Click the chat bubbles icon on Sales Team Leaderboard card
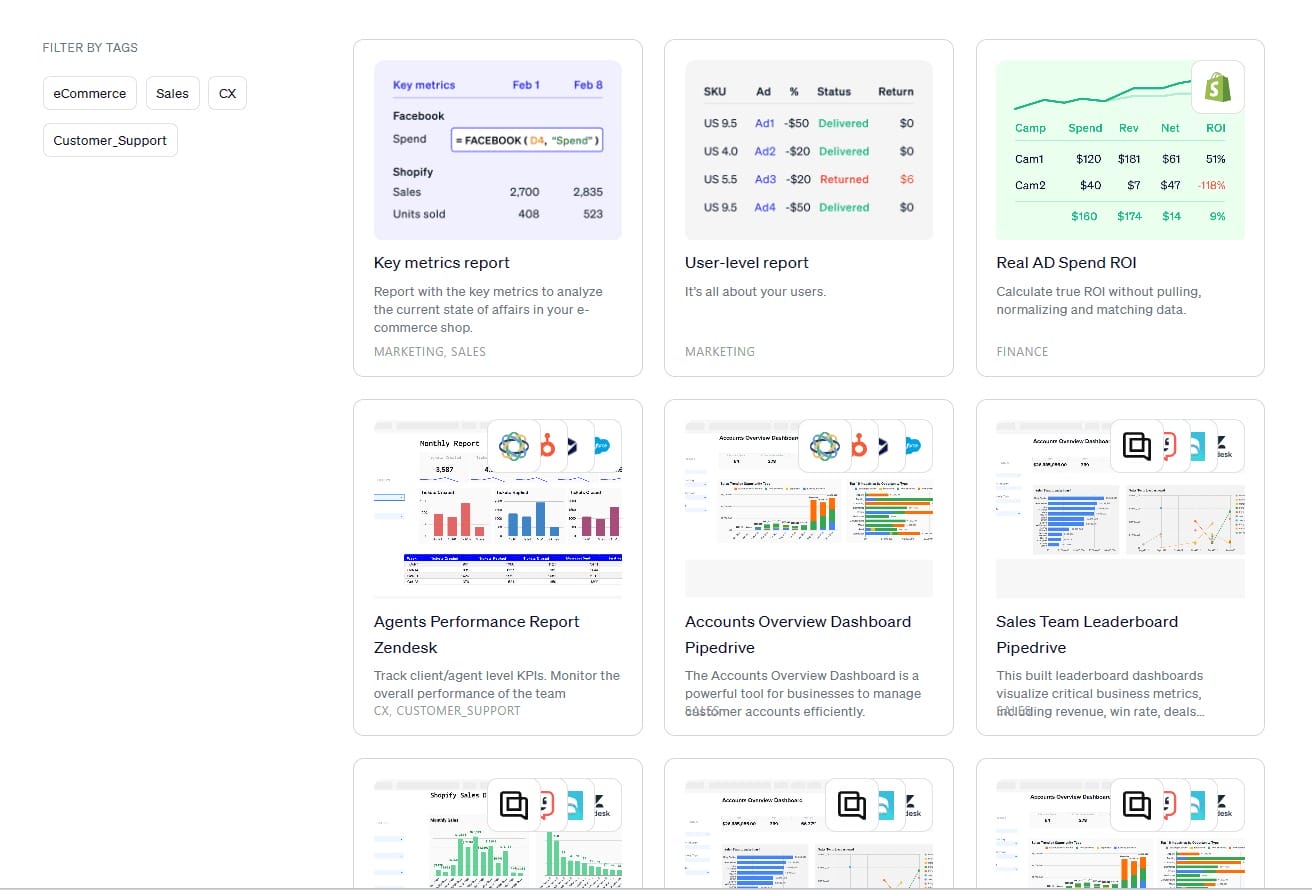This screenshot has width=1312, height=890. [1137, 446]
